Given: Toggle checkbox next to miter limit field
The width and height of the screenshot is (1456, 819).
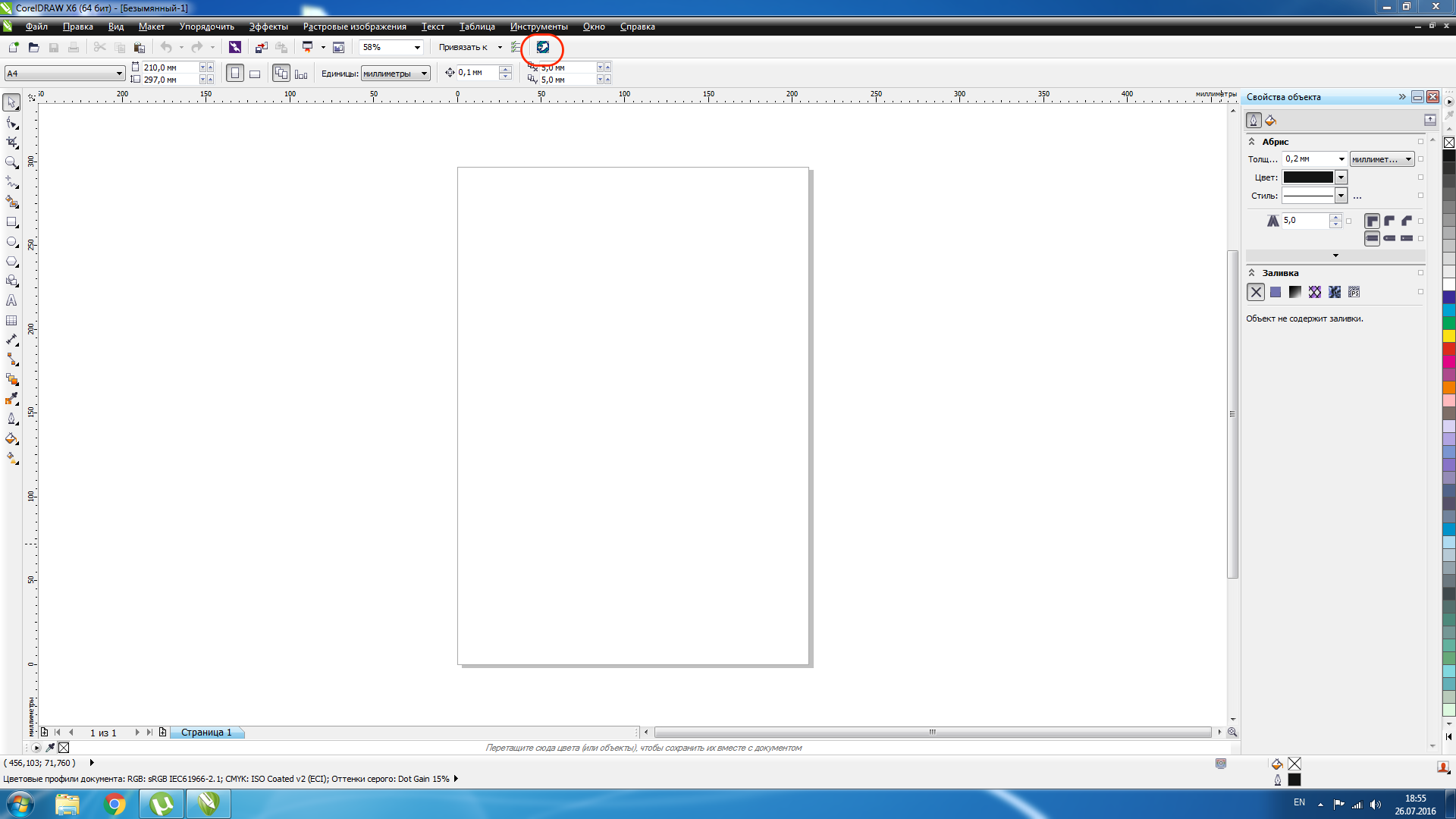Looking at the screenshot, I should coord(1349,221).
